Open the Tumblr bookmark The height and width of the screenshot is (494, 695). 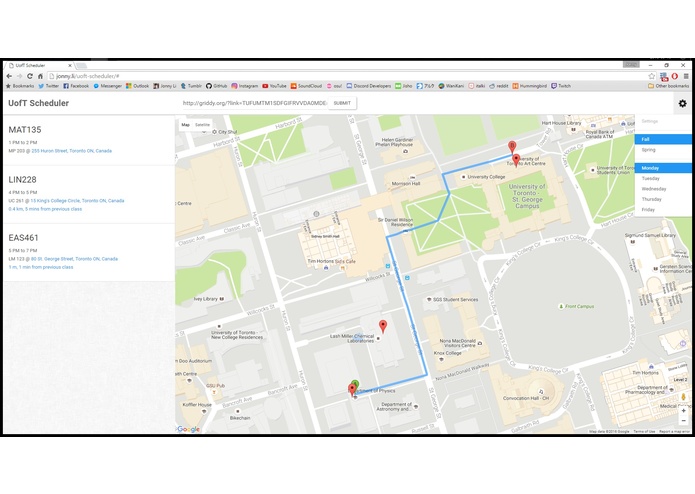[x=191, y=86]
